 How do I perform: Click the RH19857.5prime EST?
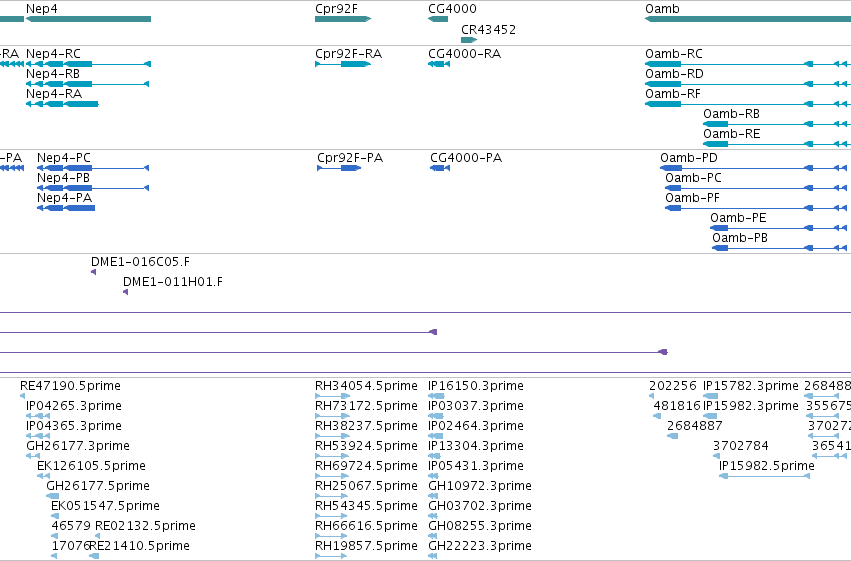pos(331,556)
